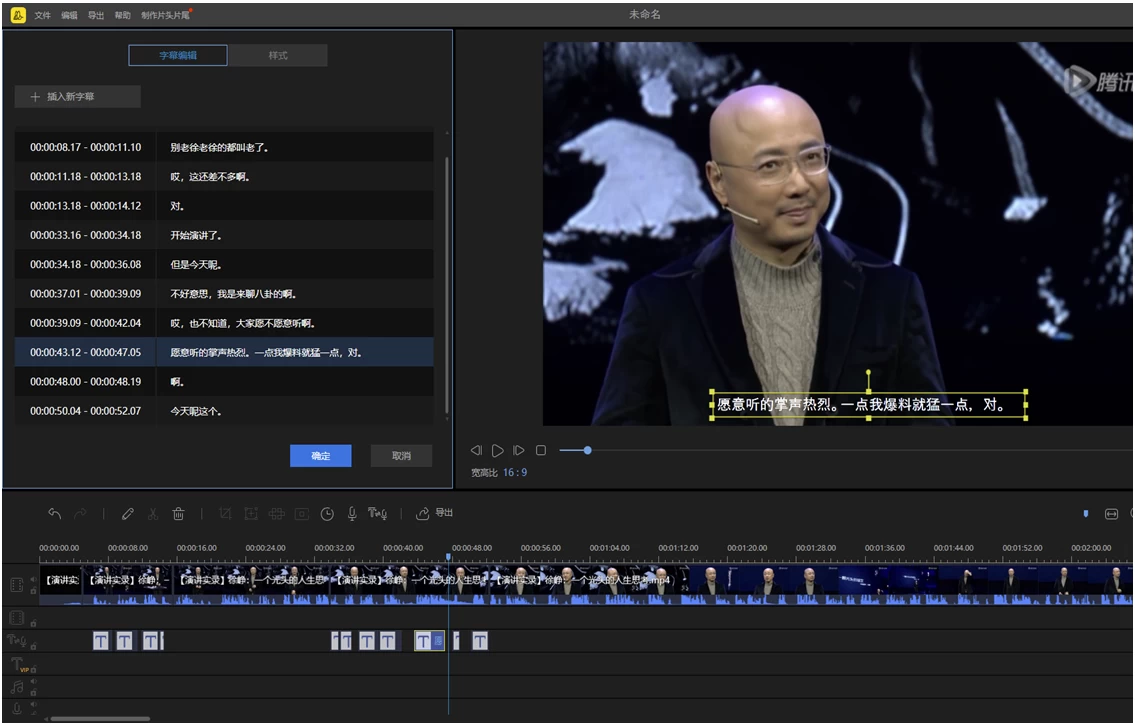Select the pencil edit tool

tap(127, 513)
